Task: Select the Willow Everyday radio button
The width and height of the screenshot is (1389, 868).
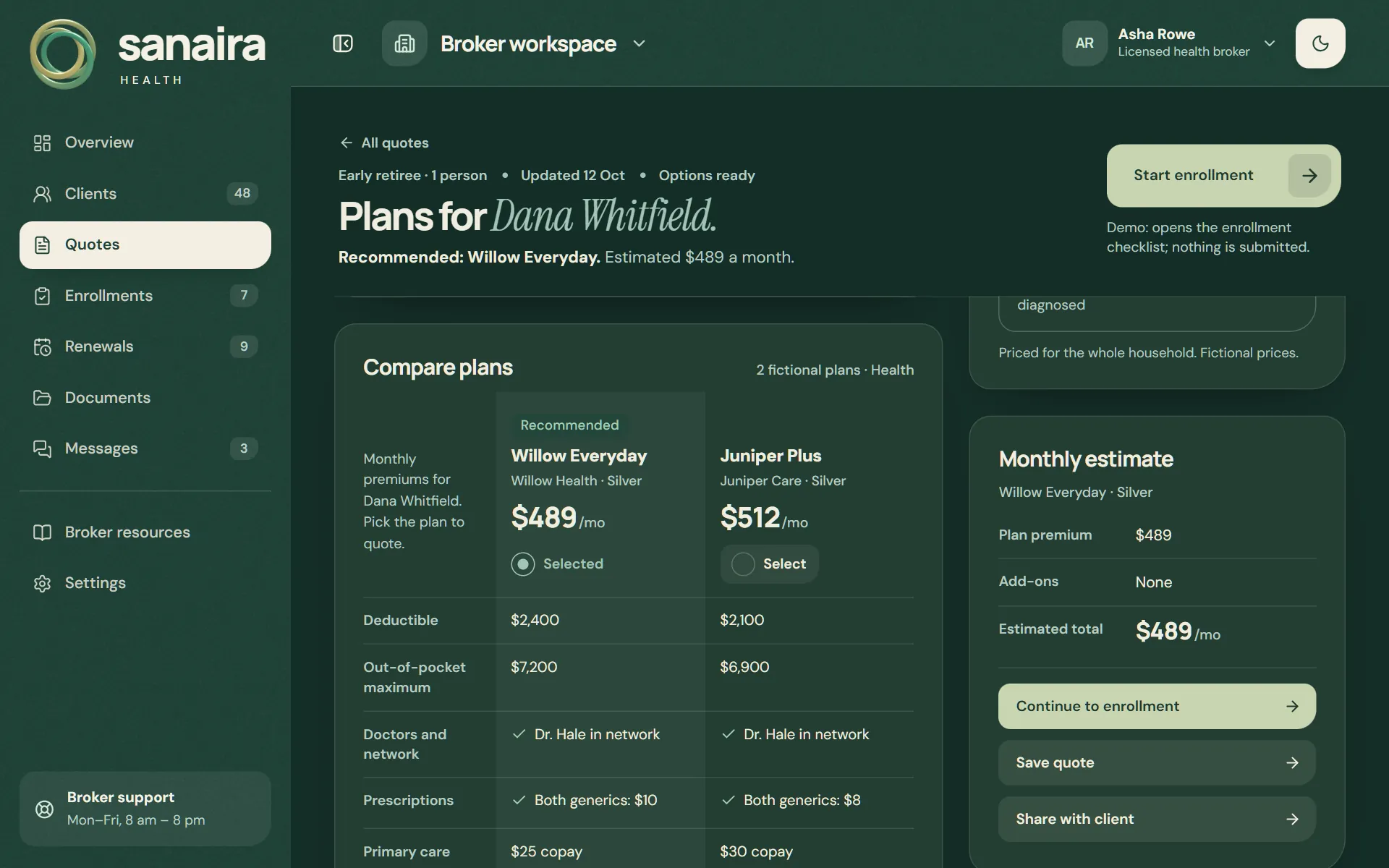Action: (523, 563)
